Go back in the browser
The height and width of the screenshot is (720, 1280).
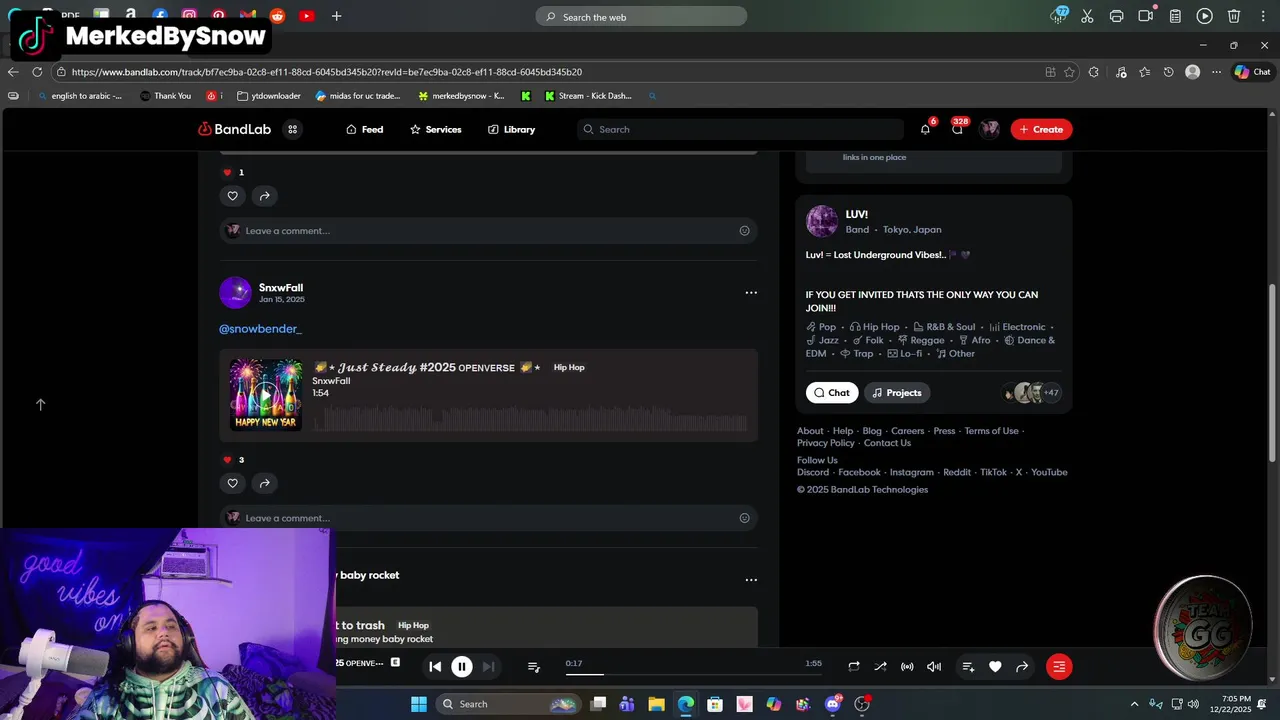[x=13, y=72]
